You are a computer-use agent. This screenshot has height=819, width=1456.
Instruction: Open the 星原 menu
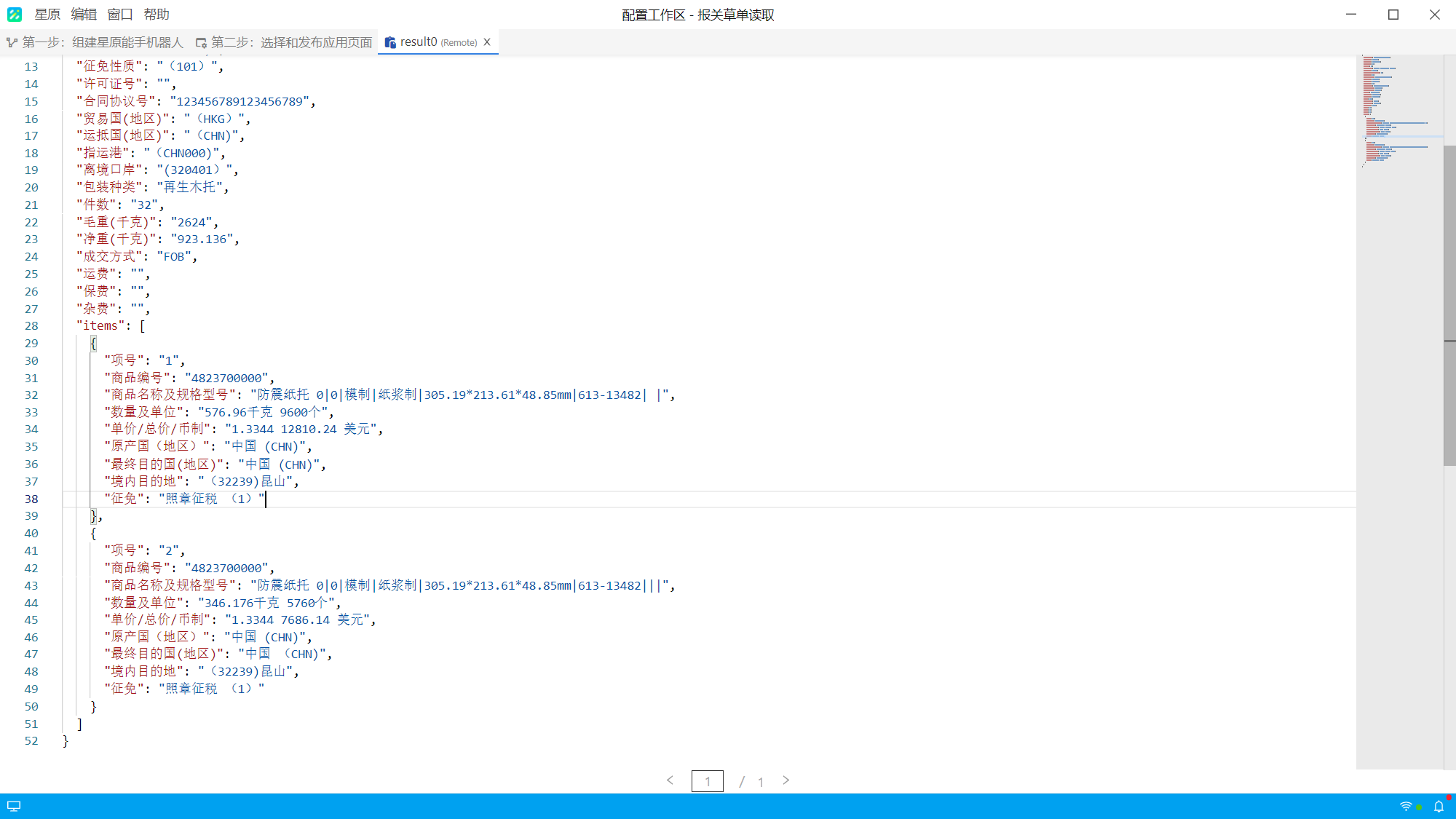(47, 15)
